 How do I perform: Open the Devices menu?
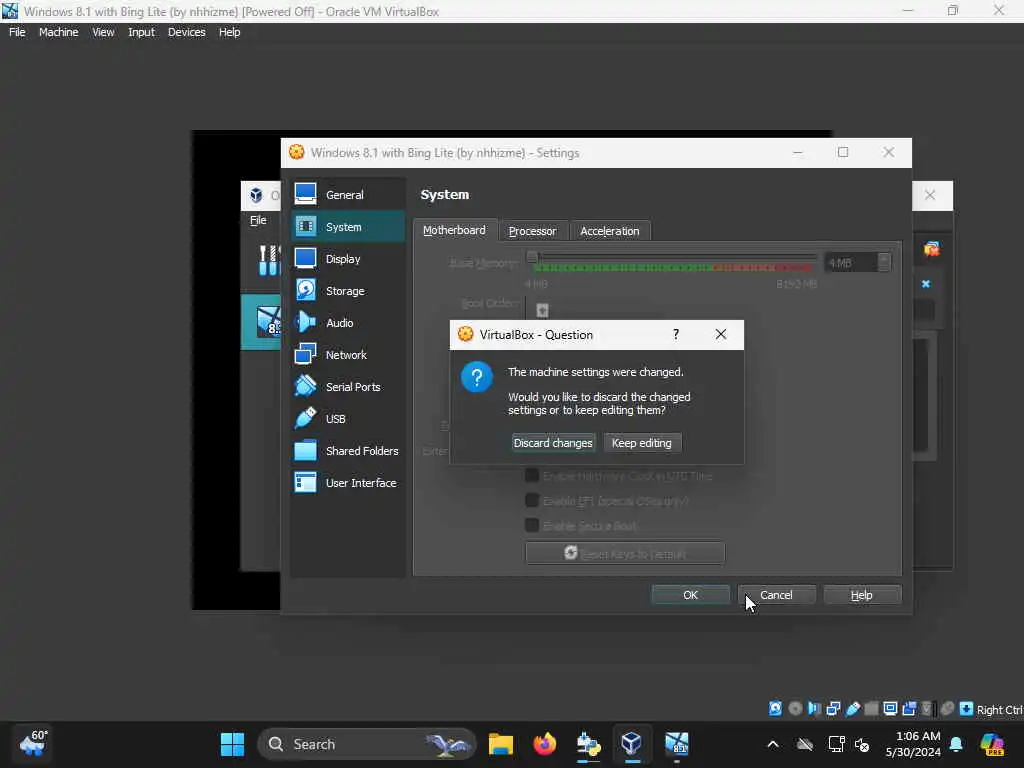[186, 32]
